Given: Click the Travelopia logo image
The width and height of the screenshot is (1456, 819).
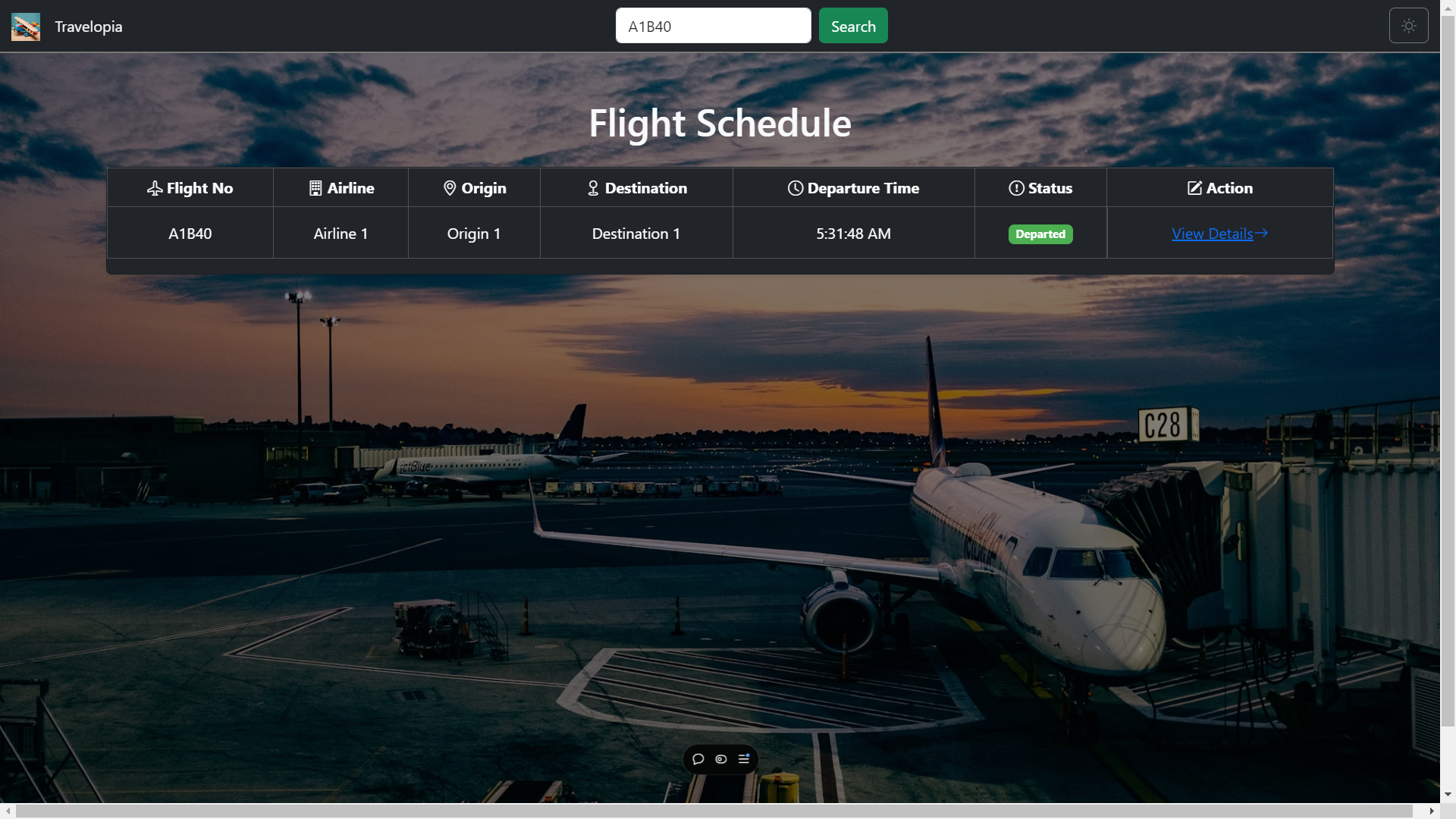Looking at the screenshot, I should (26, 27).
